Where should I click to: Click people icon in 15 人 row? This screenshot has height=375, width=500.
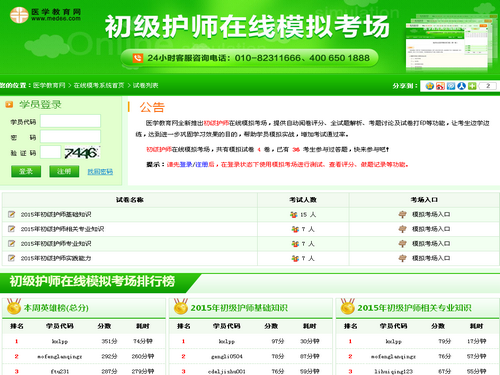pyautogui.click(x=294, y=215)
